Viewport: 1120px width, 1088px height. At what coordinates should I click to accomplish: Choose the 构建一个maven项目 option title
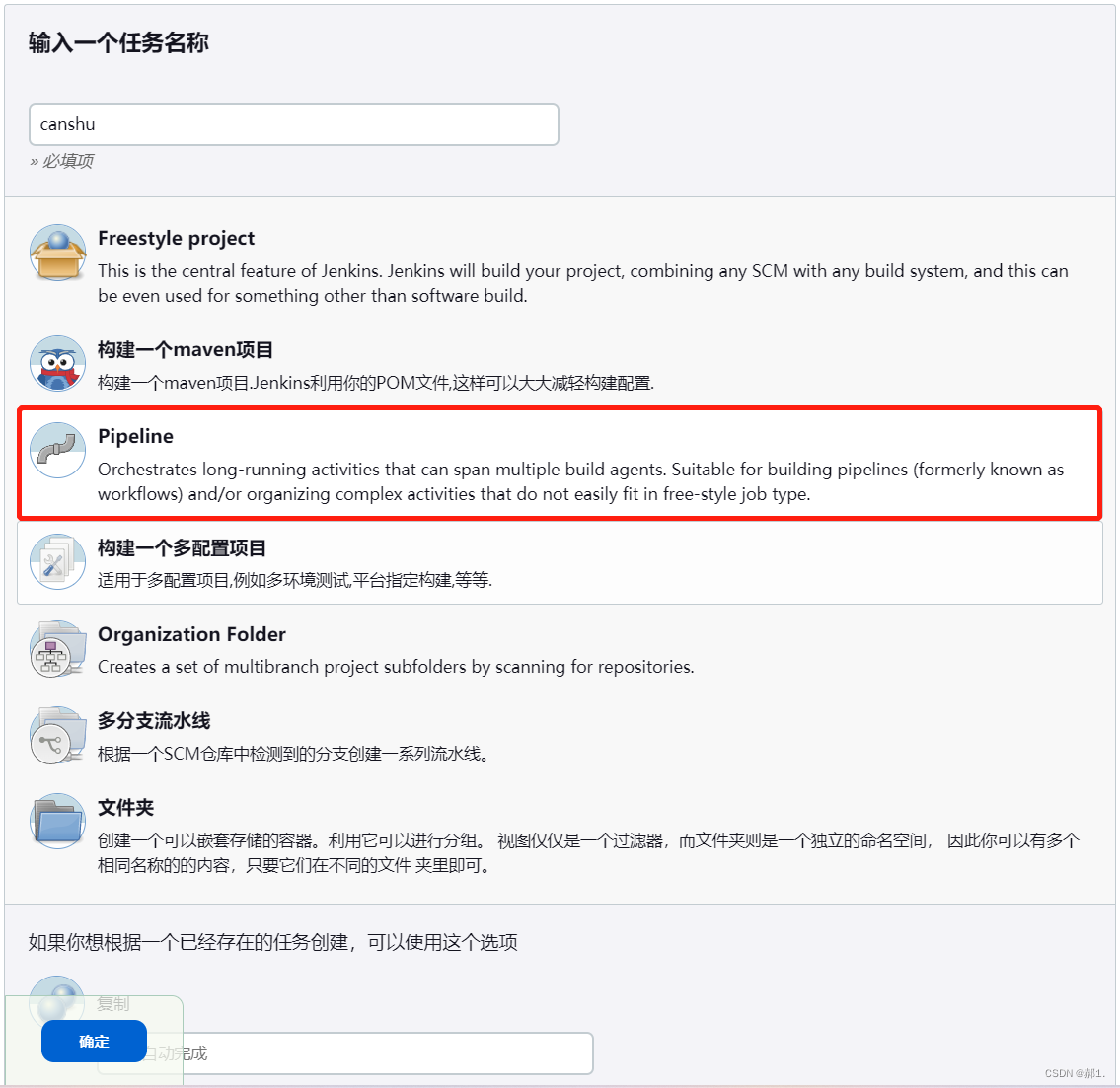[186, 350]
